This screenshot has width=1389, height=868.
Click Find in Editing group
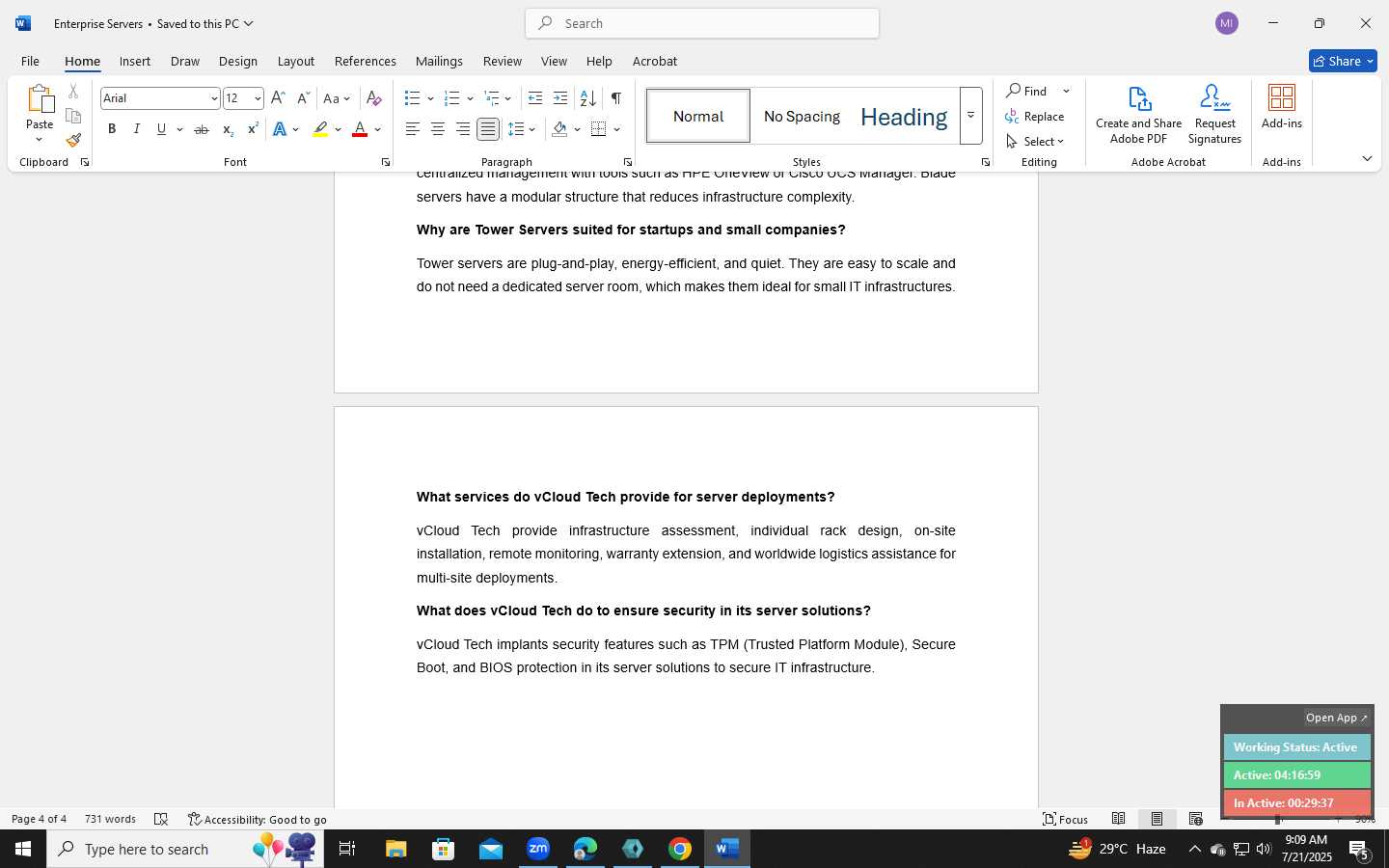[1027, 91]
